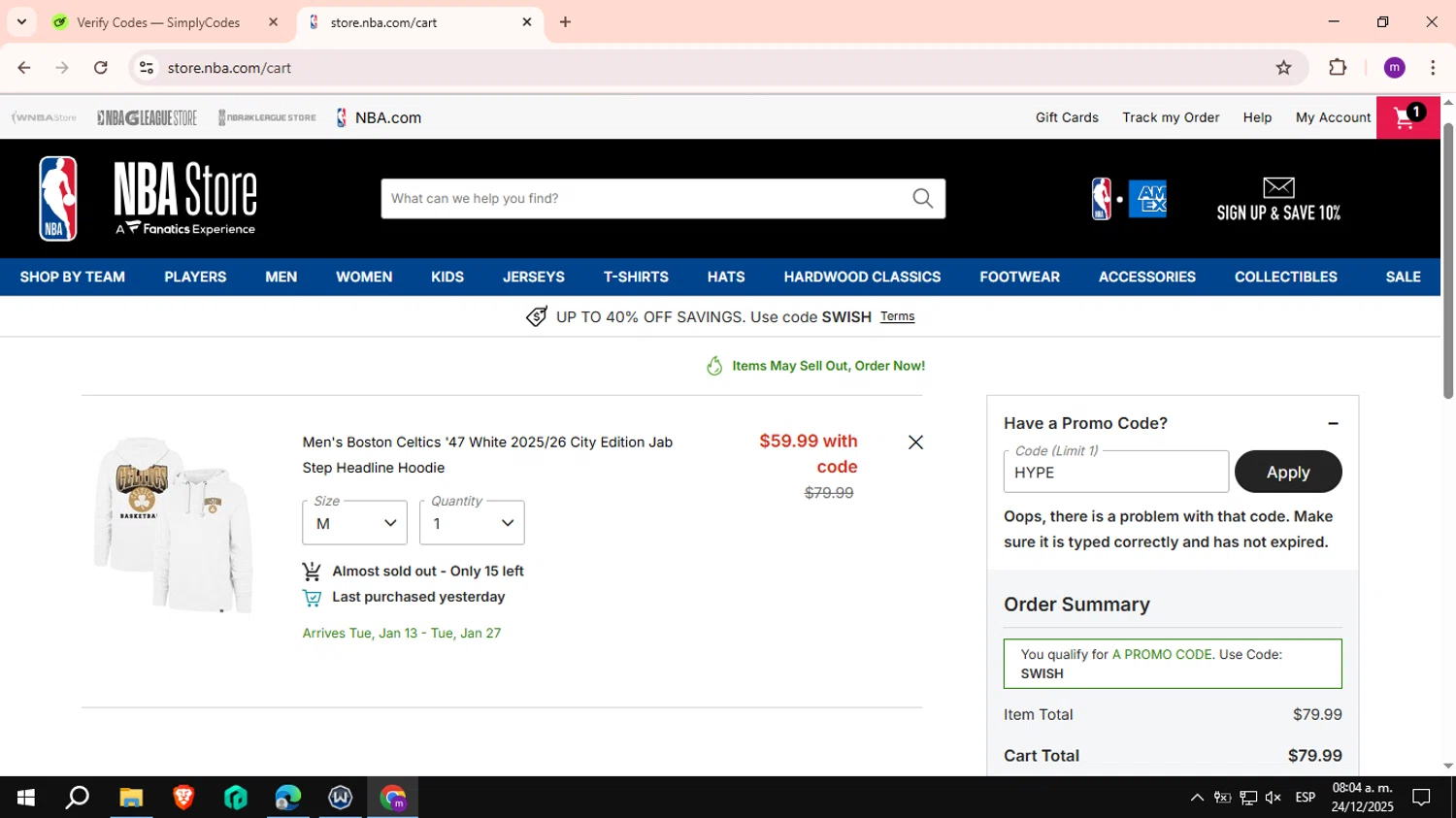The height and width of the screenshot is (818, 1456).
Task: Open the T-Shirts menu
Action: [636, 278]
